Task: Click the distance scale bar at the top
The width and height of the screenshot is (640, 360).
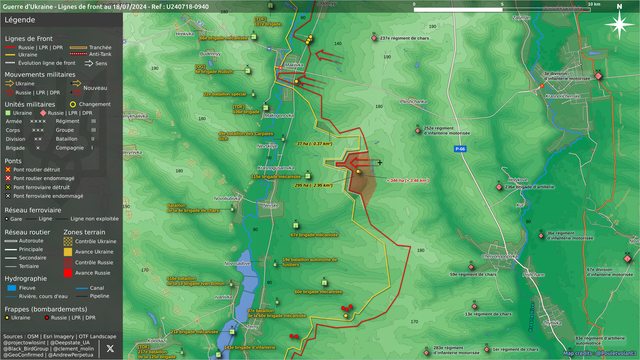Action: (x=502, y=9)
